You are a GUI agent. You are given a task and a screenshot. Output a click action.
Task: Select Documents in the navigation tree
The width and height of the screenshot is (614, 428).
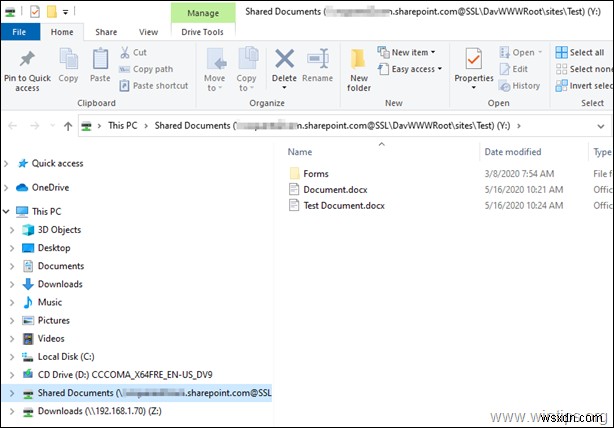tap(61, 266)
